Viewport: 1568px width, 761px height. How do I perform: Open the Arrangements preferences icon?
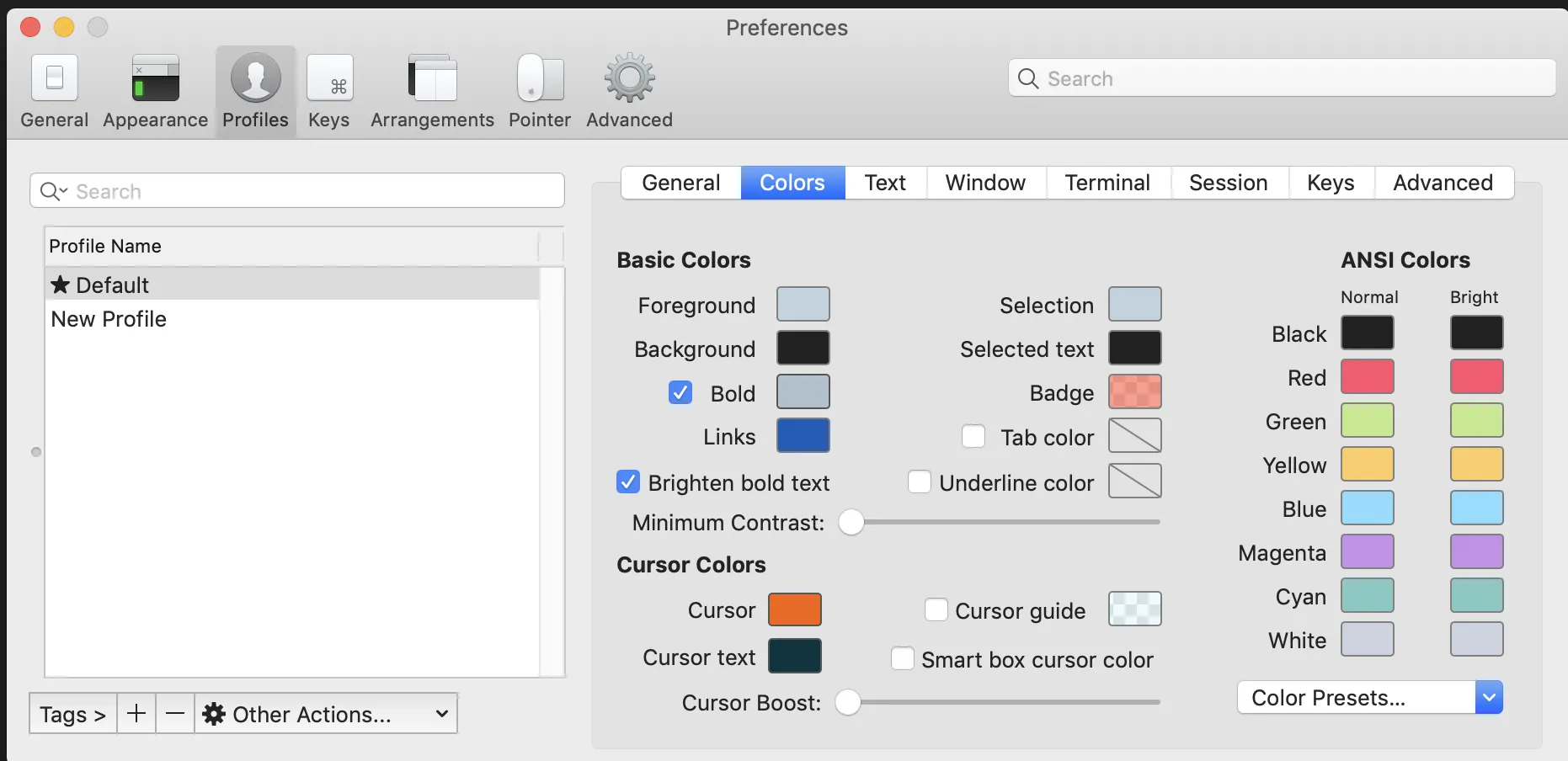click(x=432, y=79)
